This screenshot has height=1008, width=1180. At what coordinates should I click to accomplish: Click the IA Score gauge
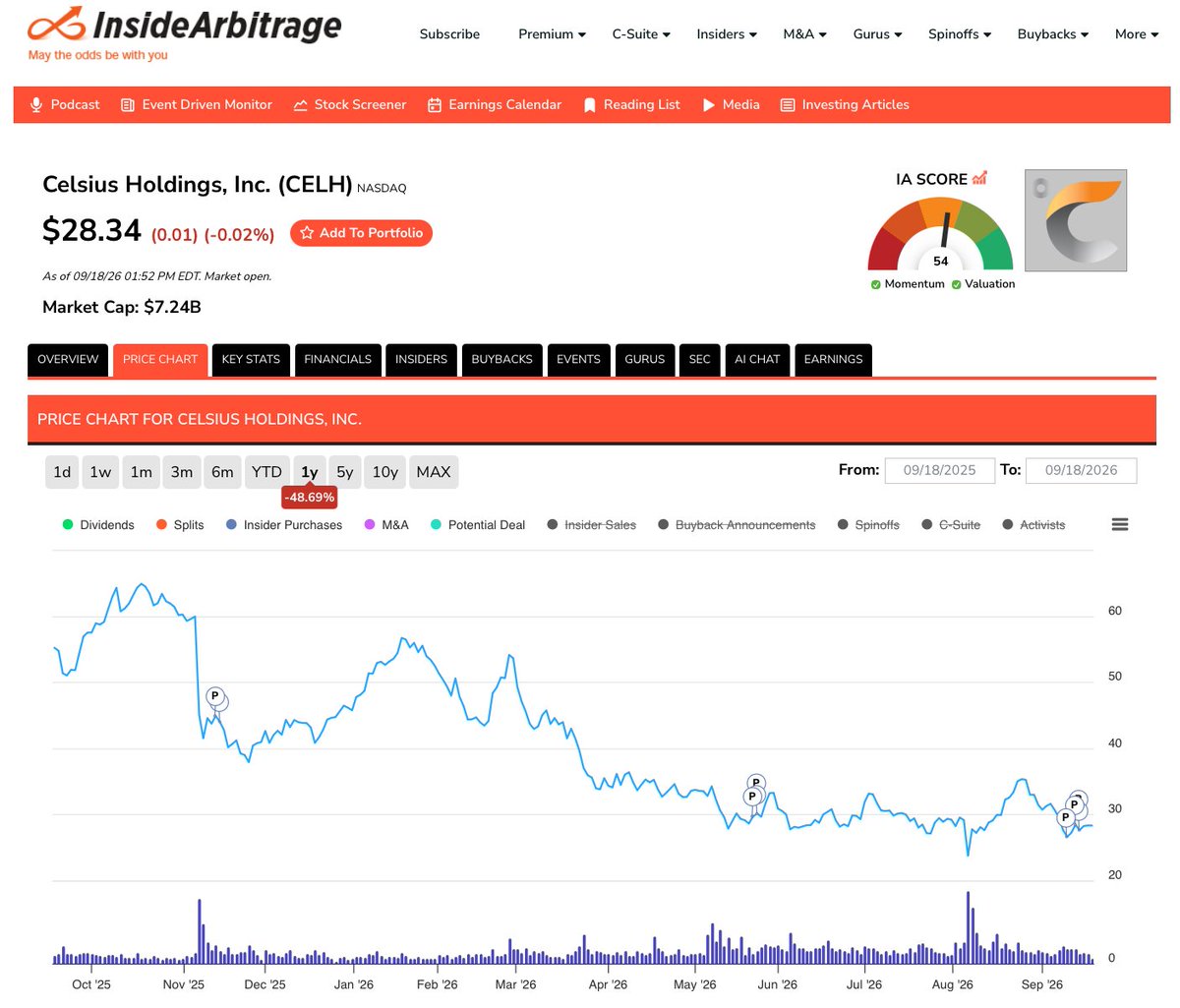940,232
